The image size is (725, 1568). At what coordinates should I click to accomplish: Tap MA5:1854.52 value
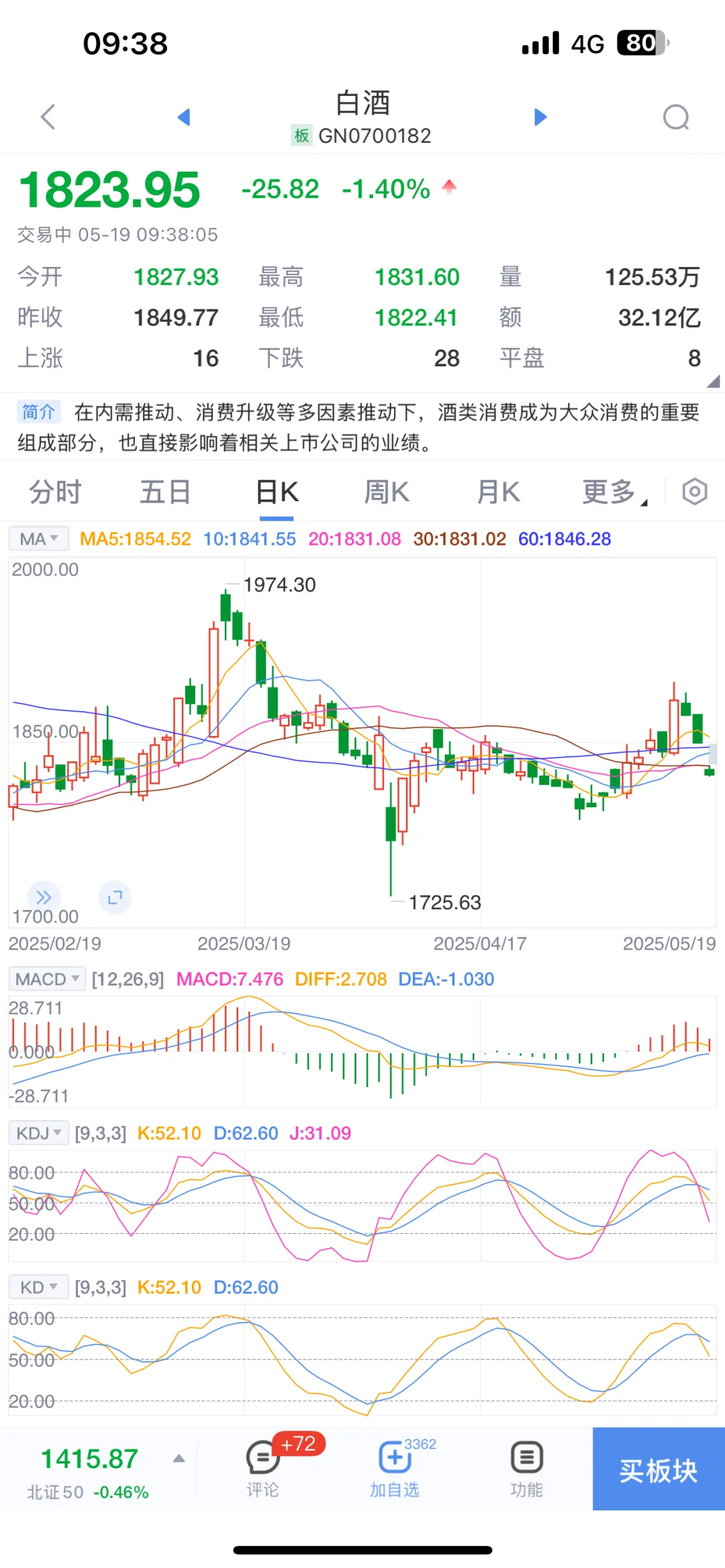click(136, 539)
